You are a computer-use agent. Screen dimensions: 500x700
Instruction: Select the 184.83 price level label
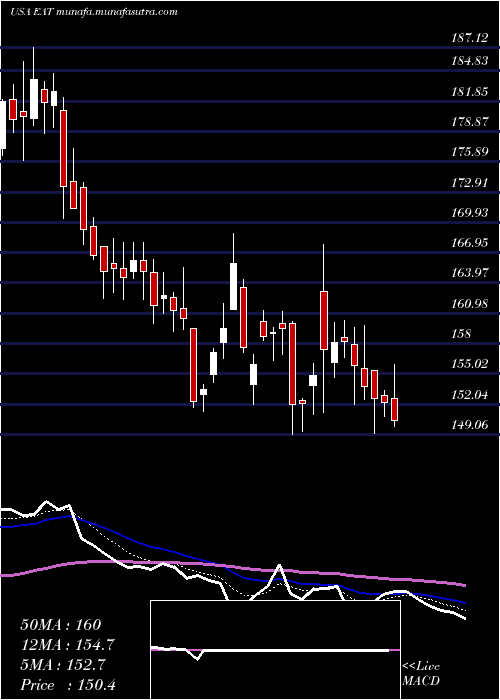[x=470, y=62]
